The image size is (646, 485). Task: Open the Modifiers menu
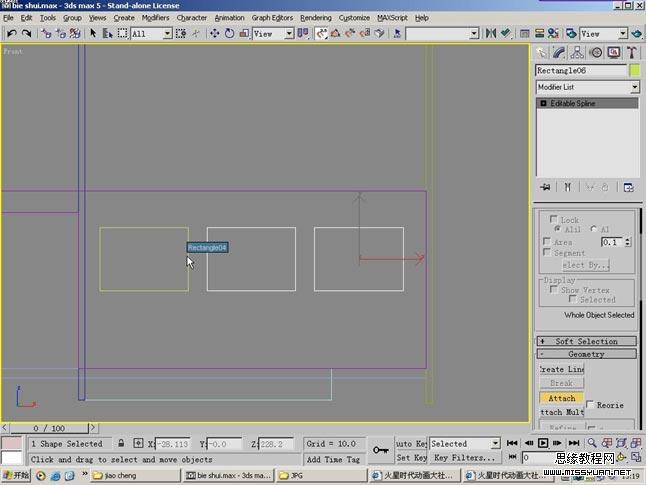pyautogui.click(x=155, y=18)
